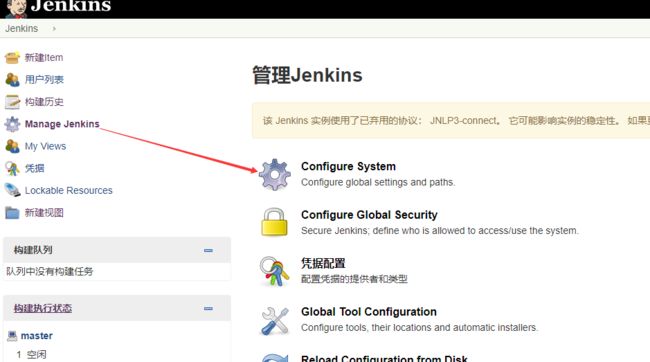Click the My Views user icon

(x=12, y=146)
